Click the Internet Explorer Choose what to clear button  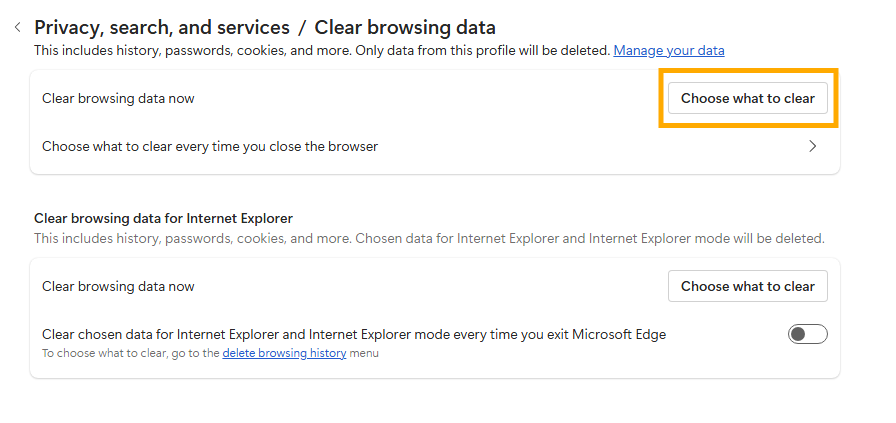point(747,286)
